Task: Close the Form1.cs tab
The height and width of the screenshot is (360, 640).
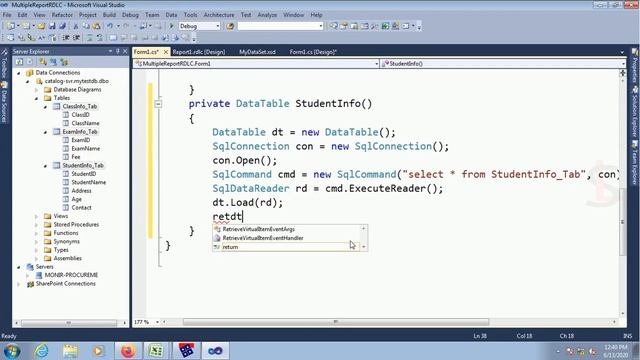Action: point(165,52)
